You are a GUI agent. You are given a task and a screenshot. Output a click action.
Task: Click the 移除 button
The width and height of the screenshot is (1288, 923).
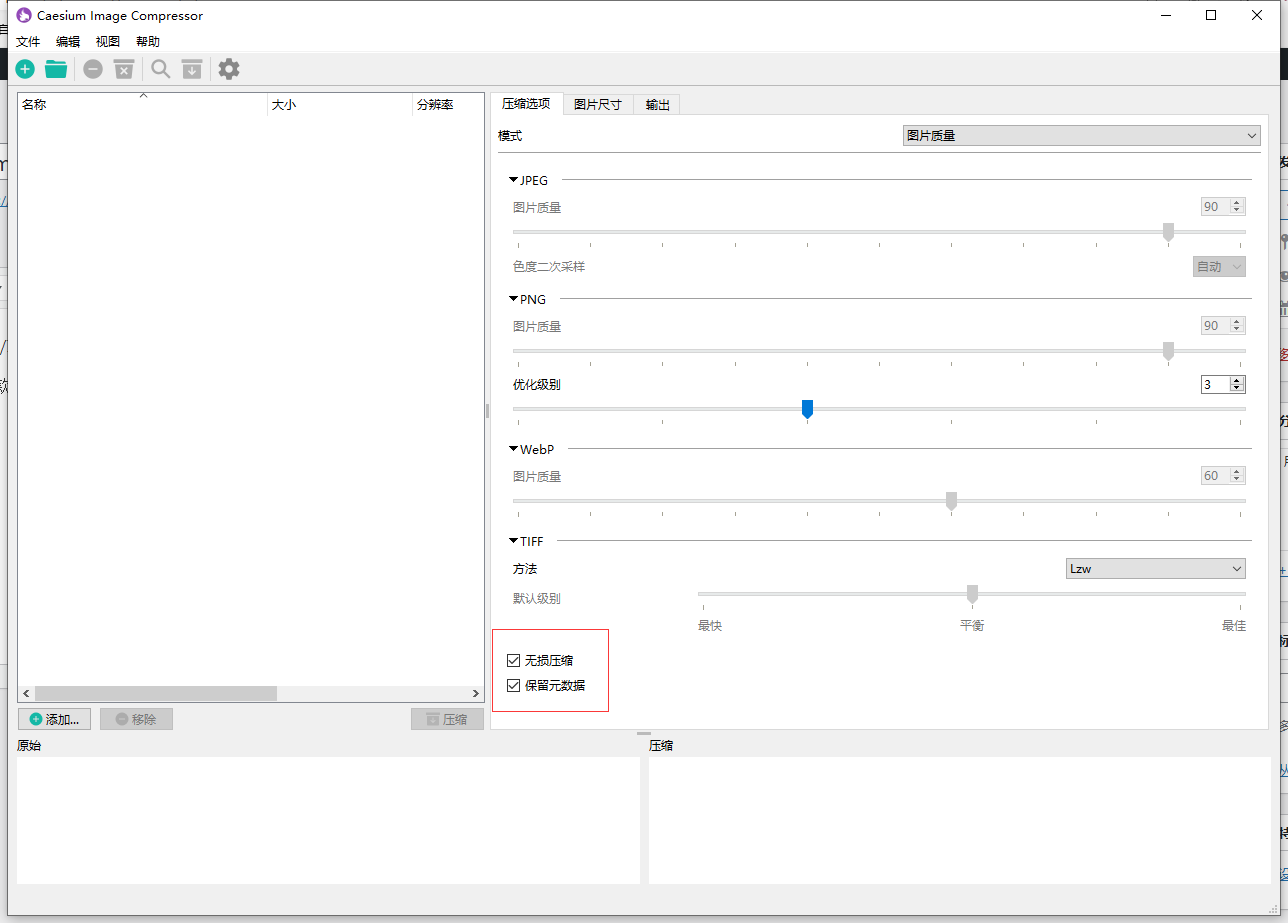(136, 719)
